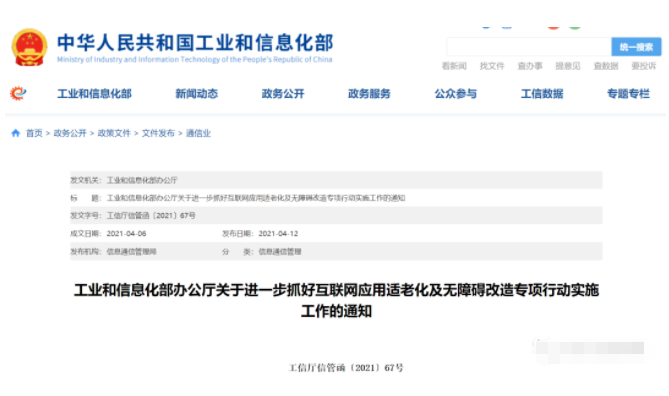Screen dimensions: 669x396
Task: Open the 查办事 quick link
Action: pyautogui.click(x=530, y=66)
